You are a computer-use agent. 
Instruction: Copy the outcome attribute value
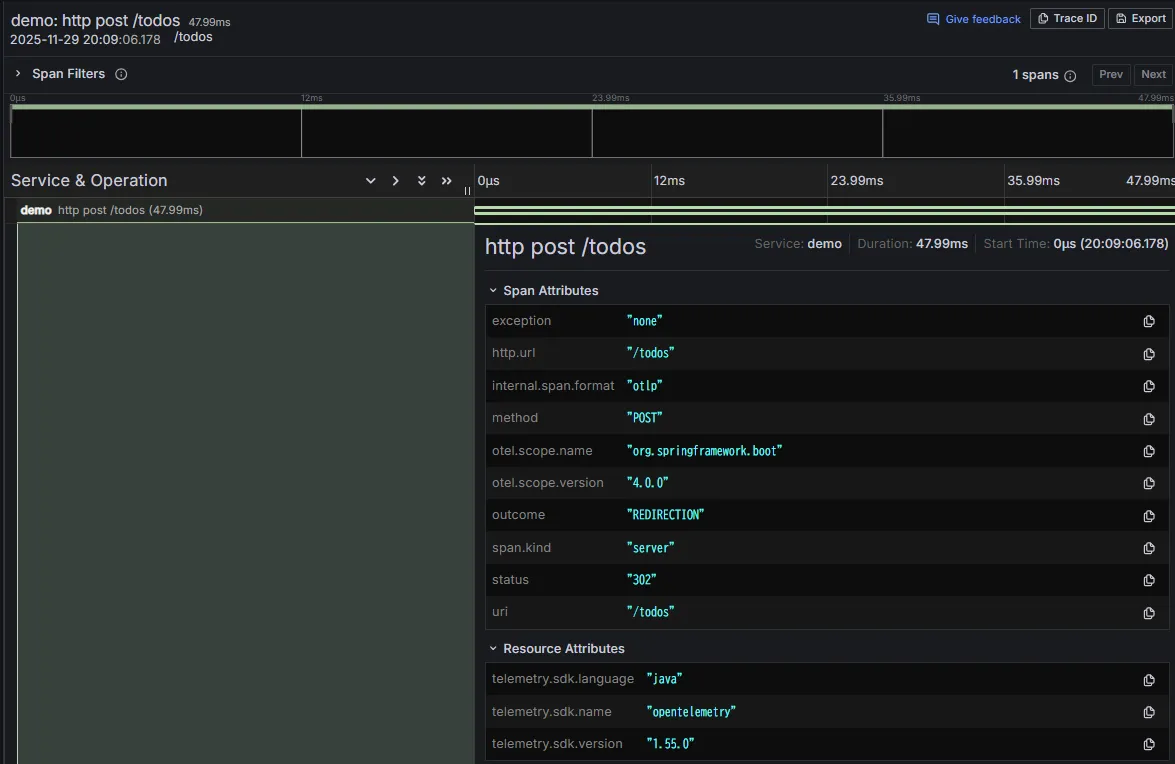(x=1149, y=516)
